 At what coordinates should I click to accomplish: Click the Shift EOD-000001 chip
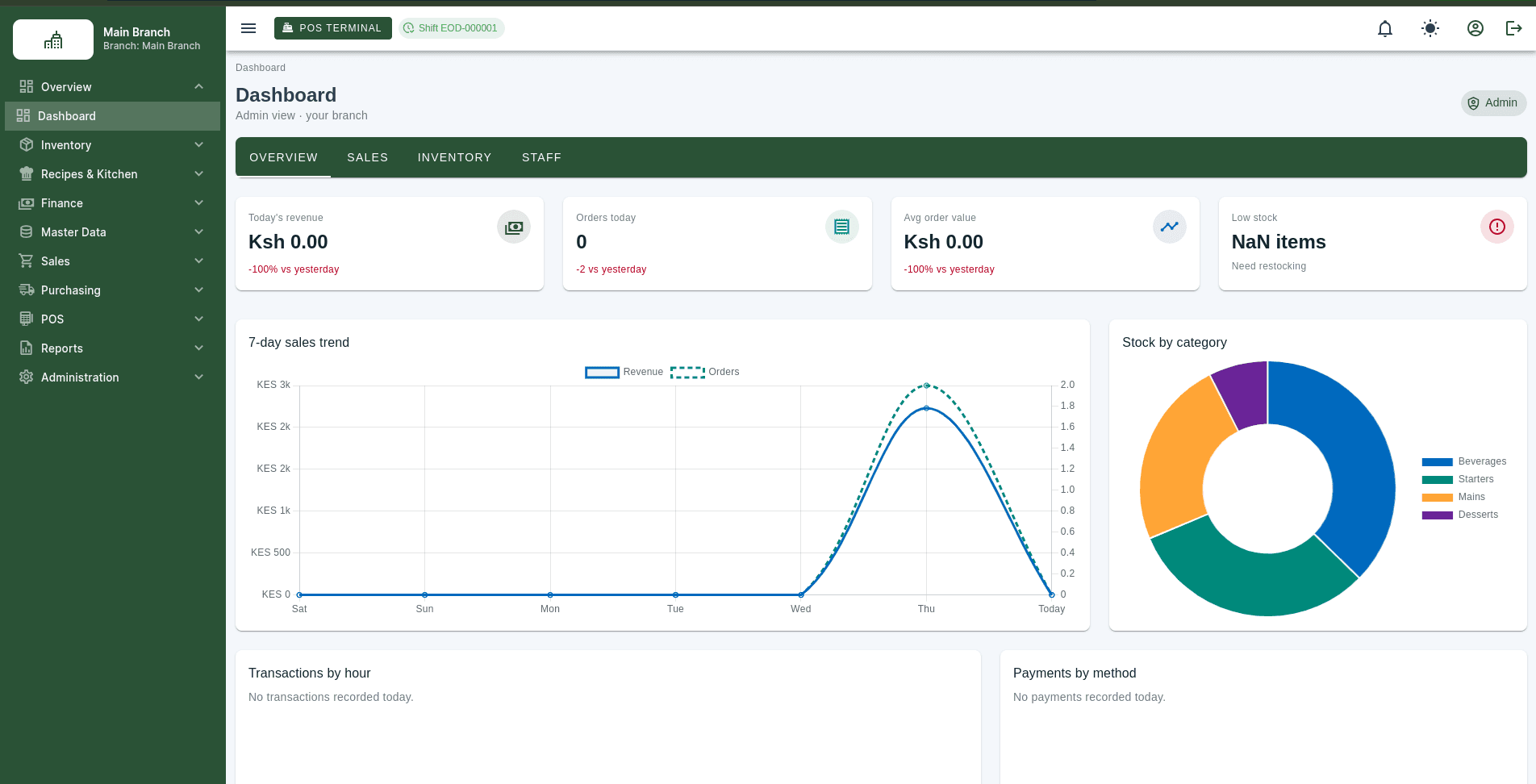[451, 28]
